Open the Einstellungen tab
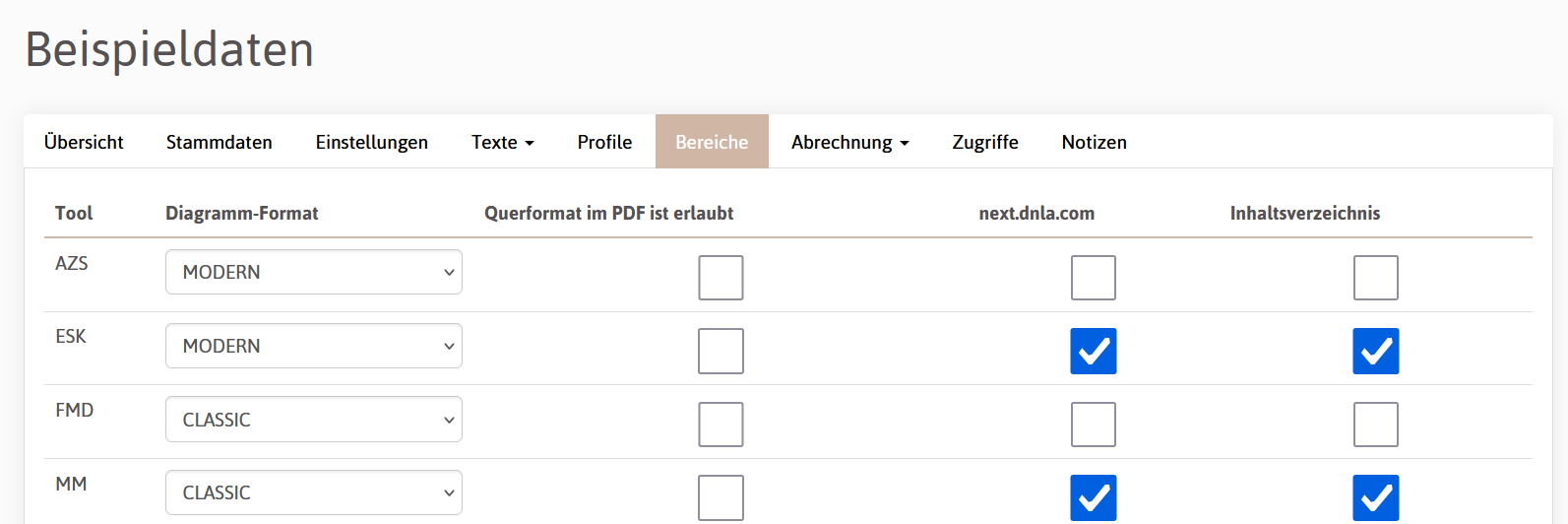Screen dimensions: 1568x524 click(371, 142)
